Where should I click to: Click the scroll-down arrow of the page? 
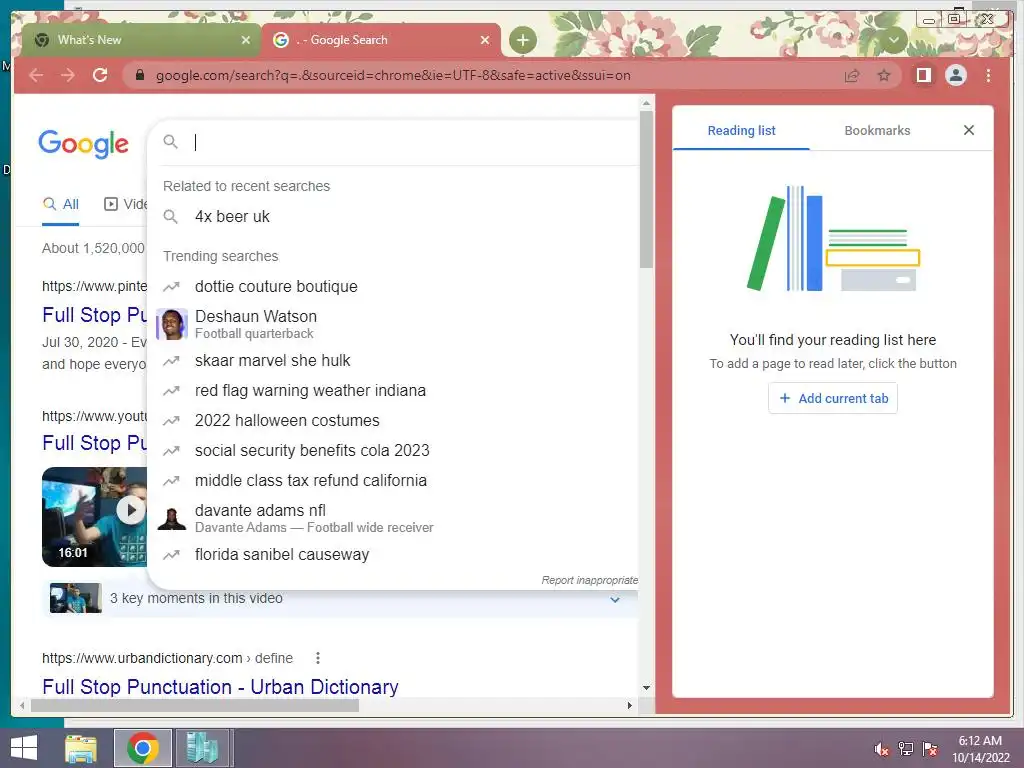pos(646,688)
